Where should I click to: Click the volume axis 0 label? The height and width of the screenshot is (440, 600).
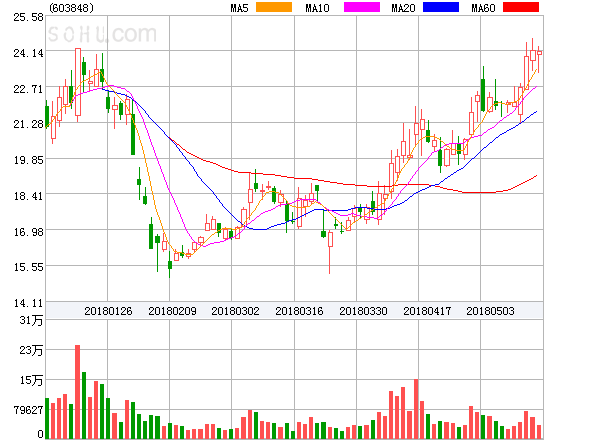(40, 434)
